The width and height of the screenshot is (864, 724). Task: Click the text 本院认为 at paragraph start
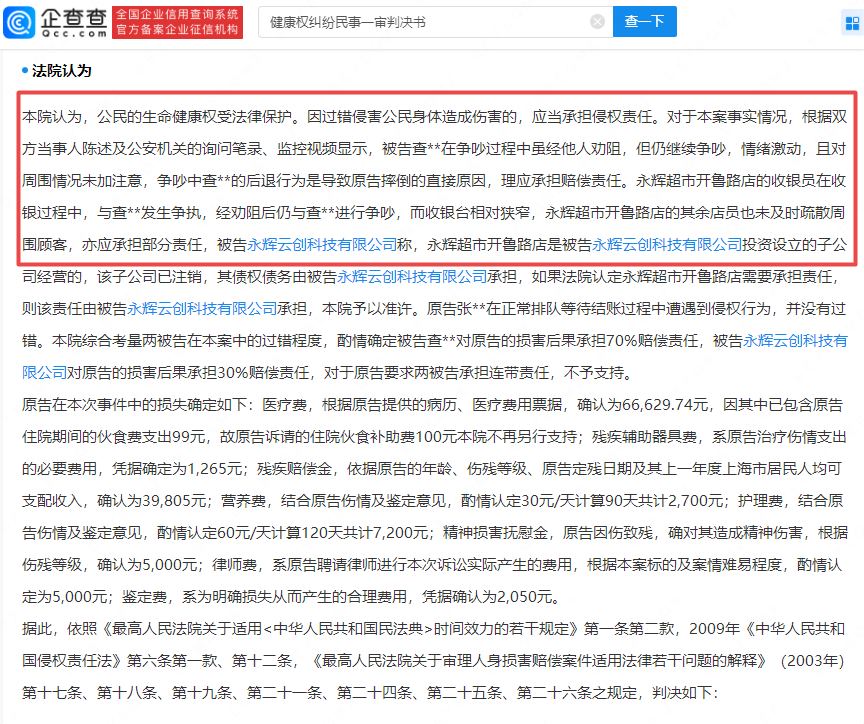[52, 117]
